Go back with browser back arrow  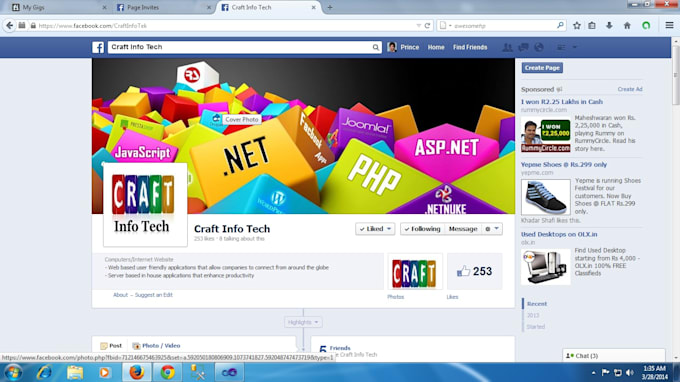[9, 26]
